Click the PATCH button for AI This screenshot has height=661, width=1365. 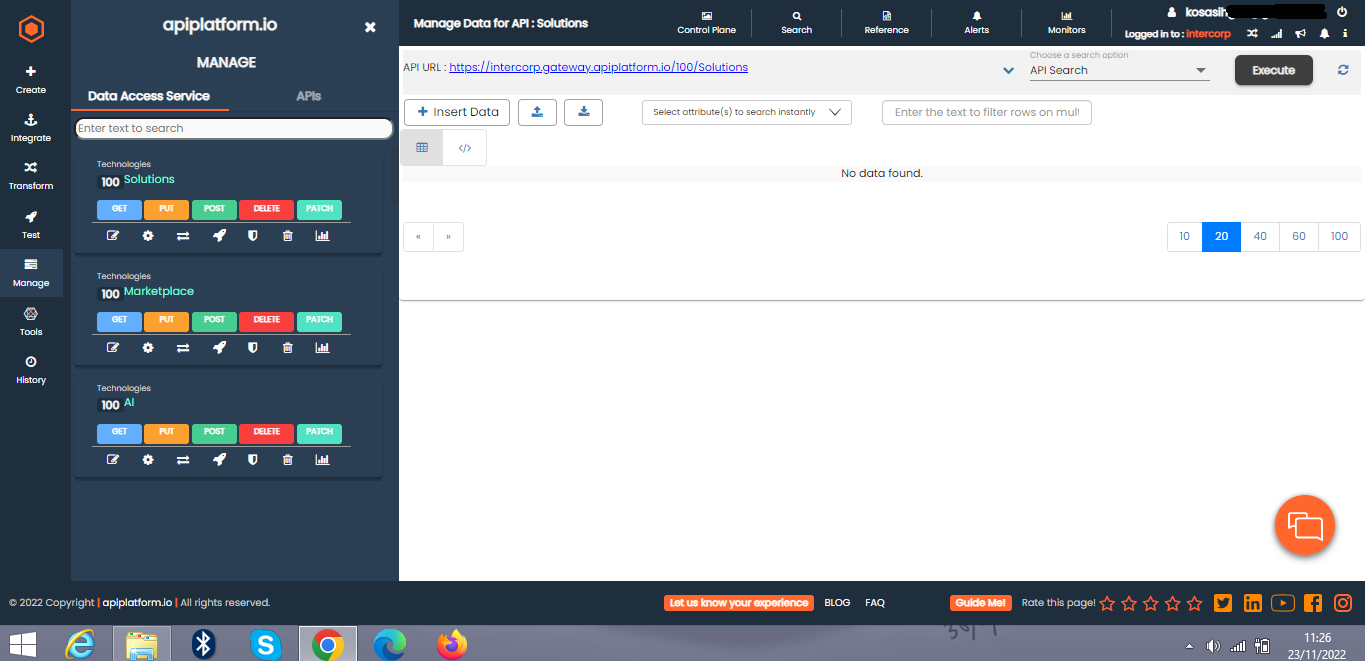[x=319, y=432]
